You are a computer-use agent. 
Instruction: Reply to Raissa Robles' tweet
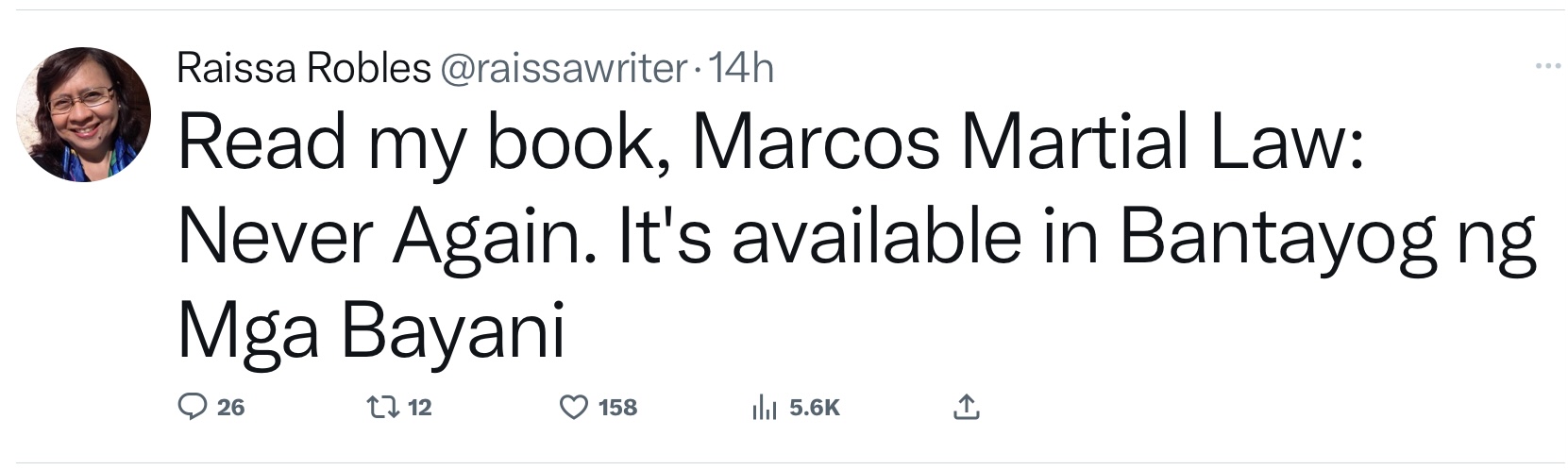[193, 407]
